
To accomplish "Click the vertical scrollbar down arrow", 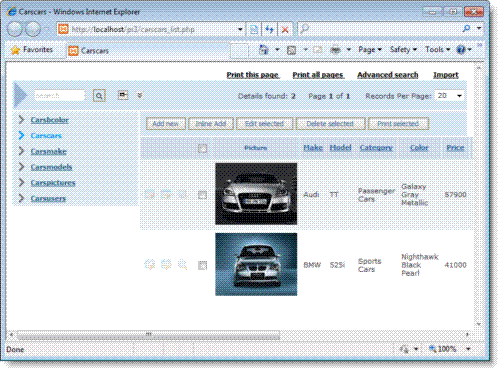I will 479,324.
